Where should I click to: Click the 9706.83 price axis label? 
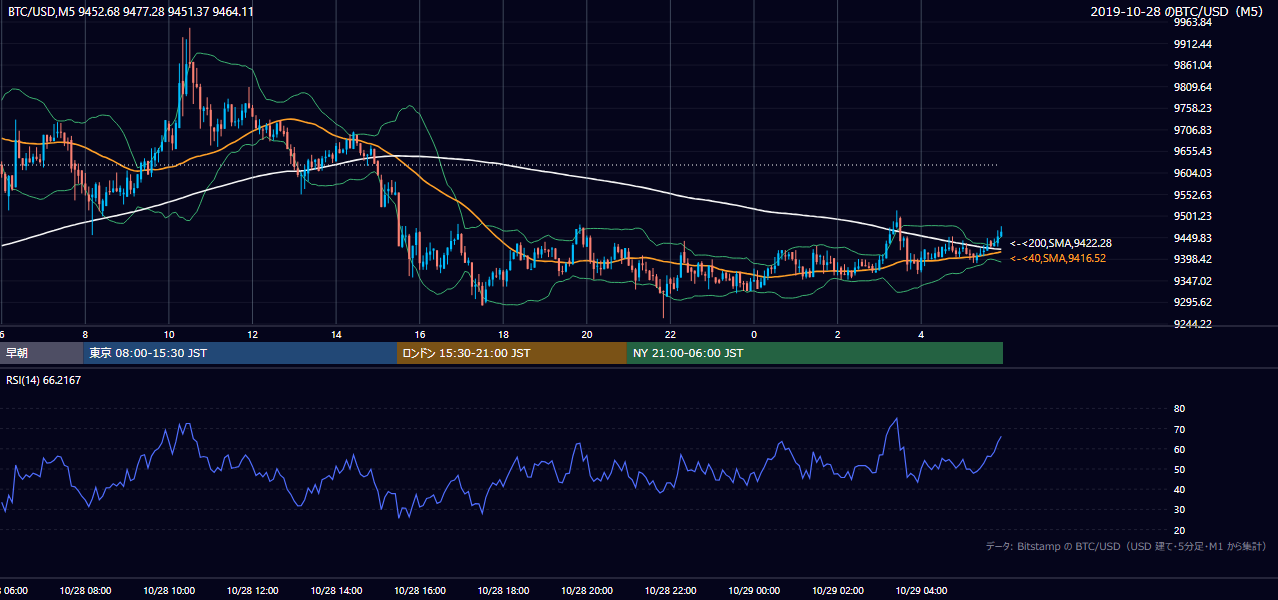[1193, 130]
